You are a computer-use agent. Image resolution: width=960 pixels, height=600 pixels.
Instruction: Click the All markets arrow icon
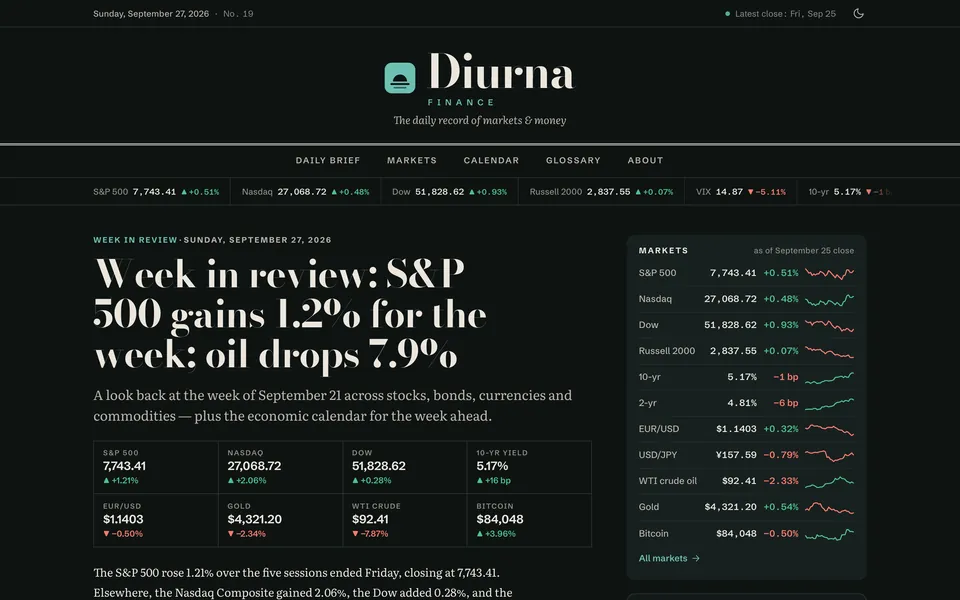696,558
